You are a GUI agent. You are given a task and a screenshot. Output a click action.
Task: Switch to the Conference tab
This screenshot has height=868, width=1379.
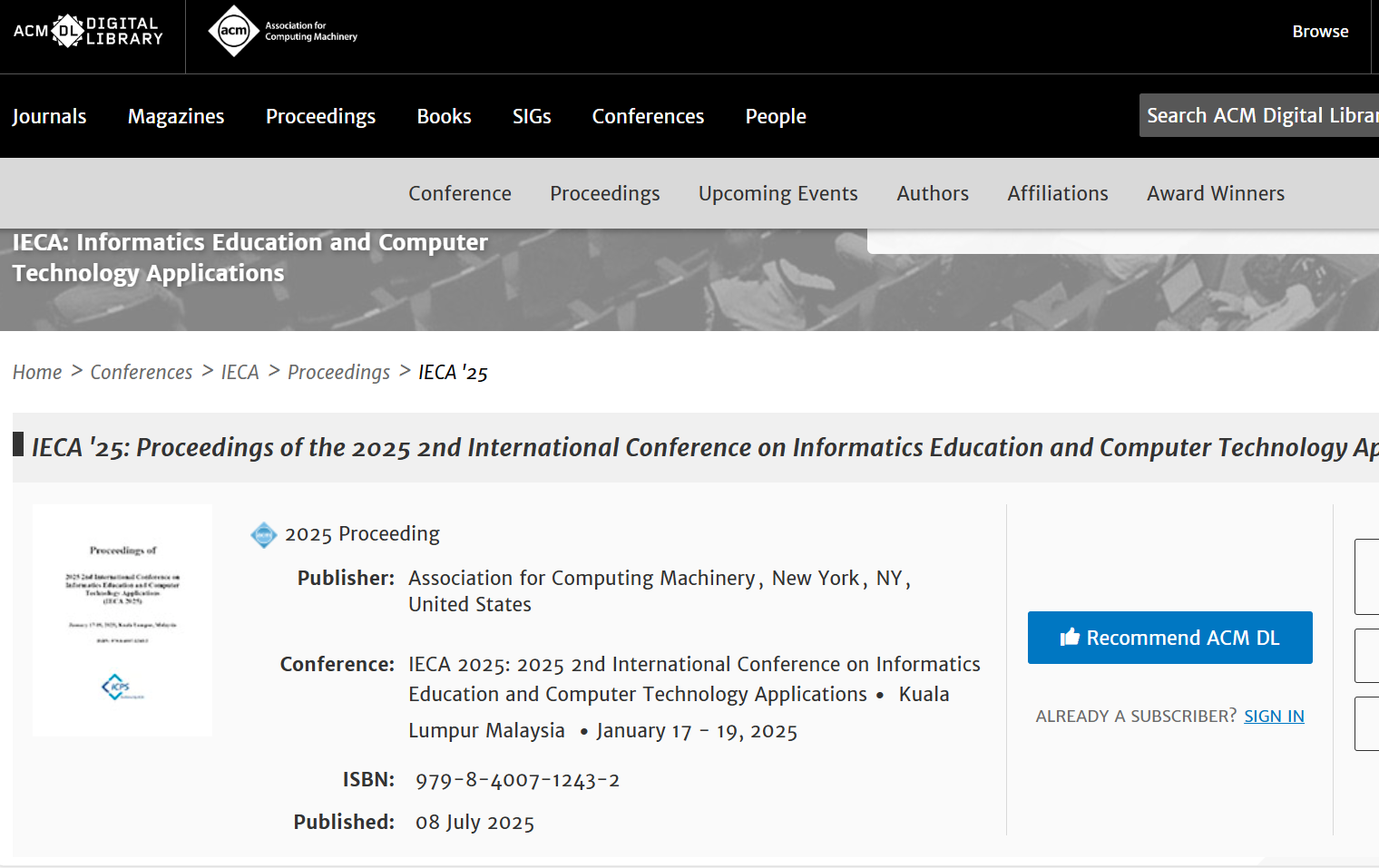tap(460, 193)
